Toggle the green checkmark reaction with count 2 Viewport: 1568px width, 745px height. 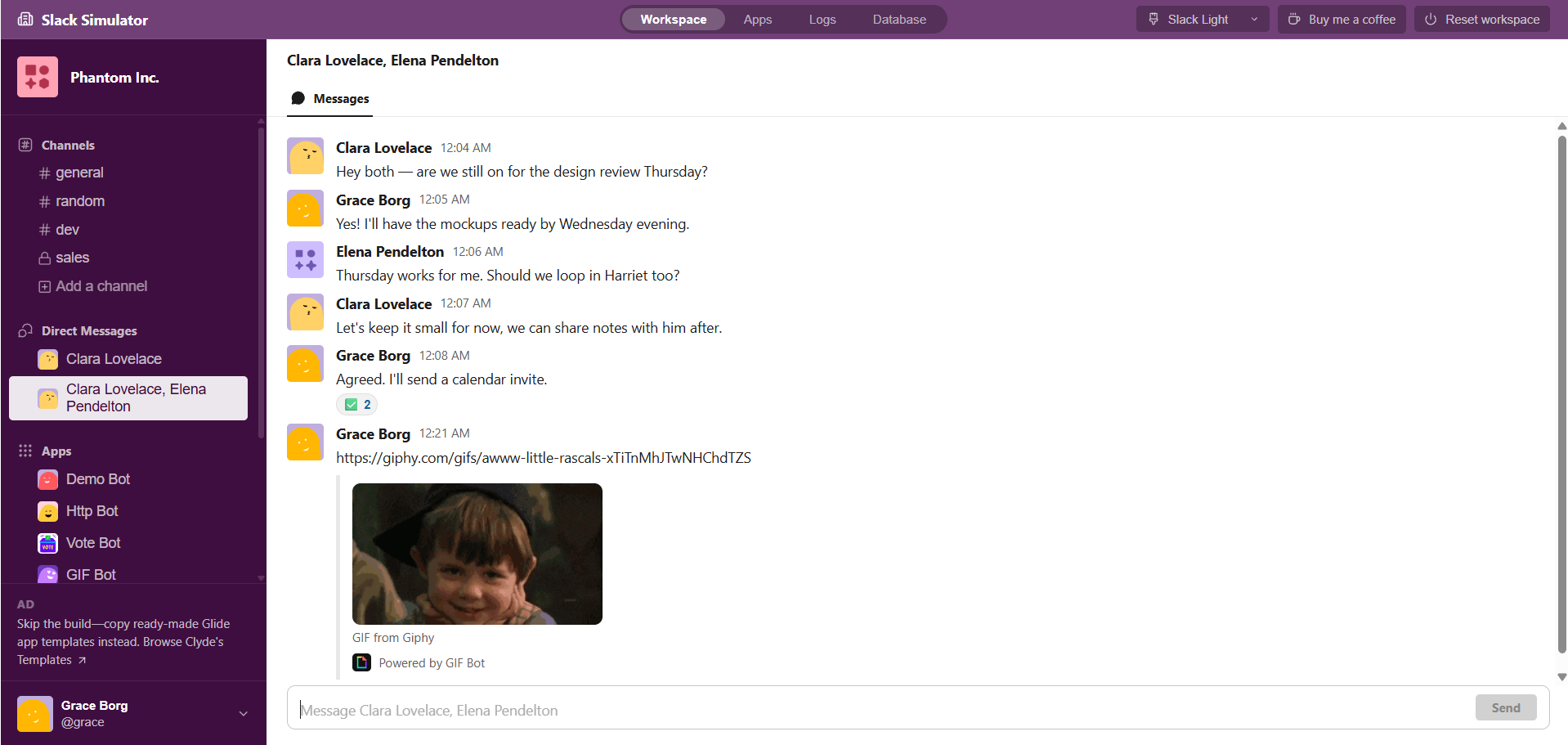(x=357, y=404)
